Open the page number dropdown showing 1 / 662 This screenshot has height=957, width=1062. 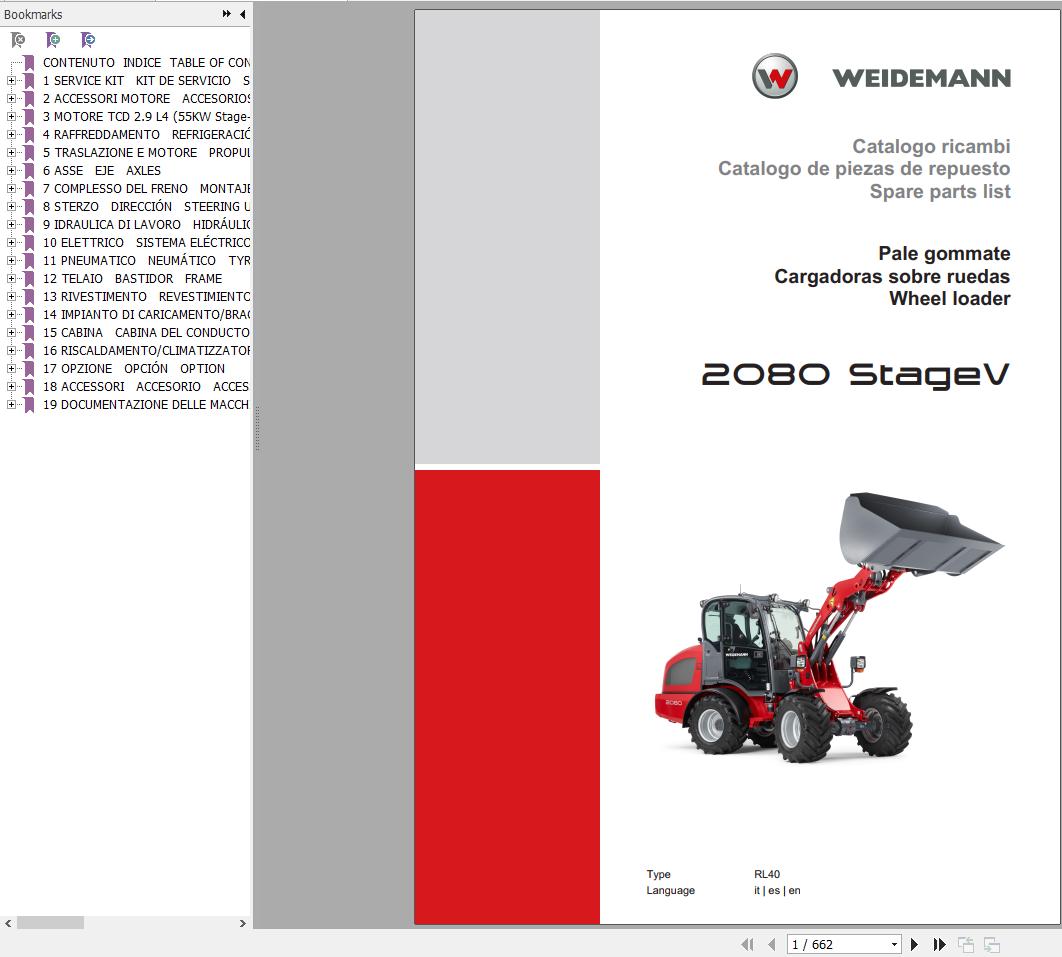894,944
